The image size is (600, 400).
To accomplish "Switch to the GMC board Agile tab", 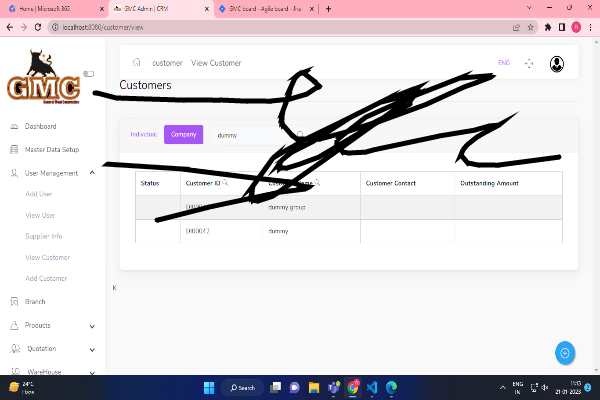I will (x=264, y=8).
